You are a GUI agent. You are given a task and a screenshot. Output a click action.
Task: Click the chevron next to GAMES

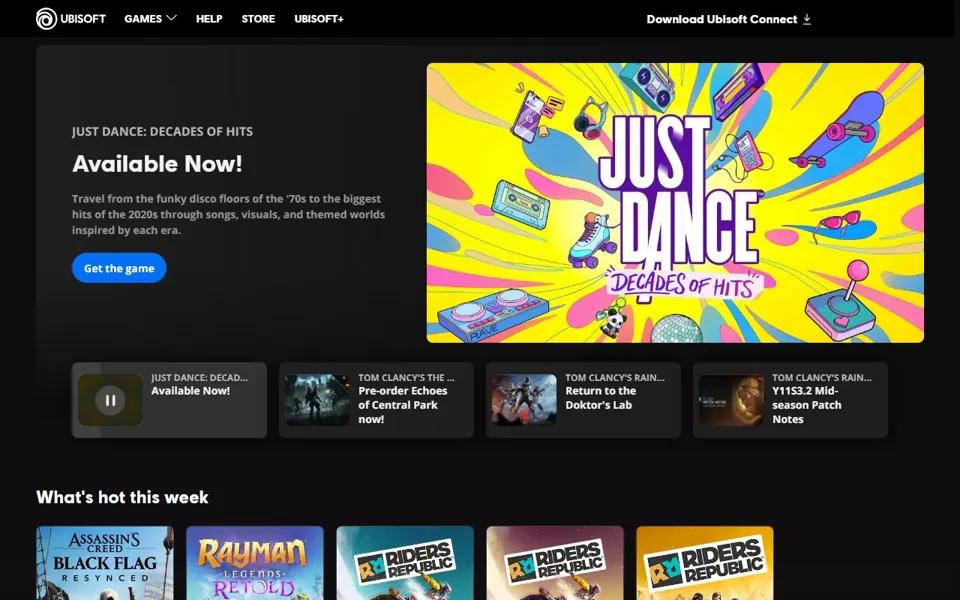pos(171,18)
